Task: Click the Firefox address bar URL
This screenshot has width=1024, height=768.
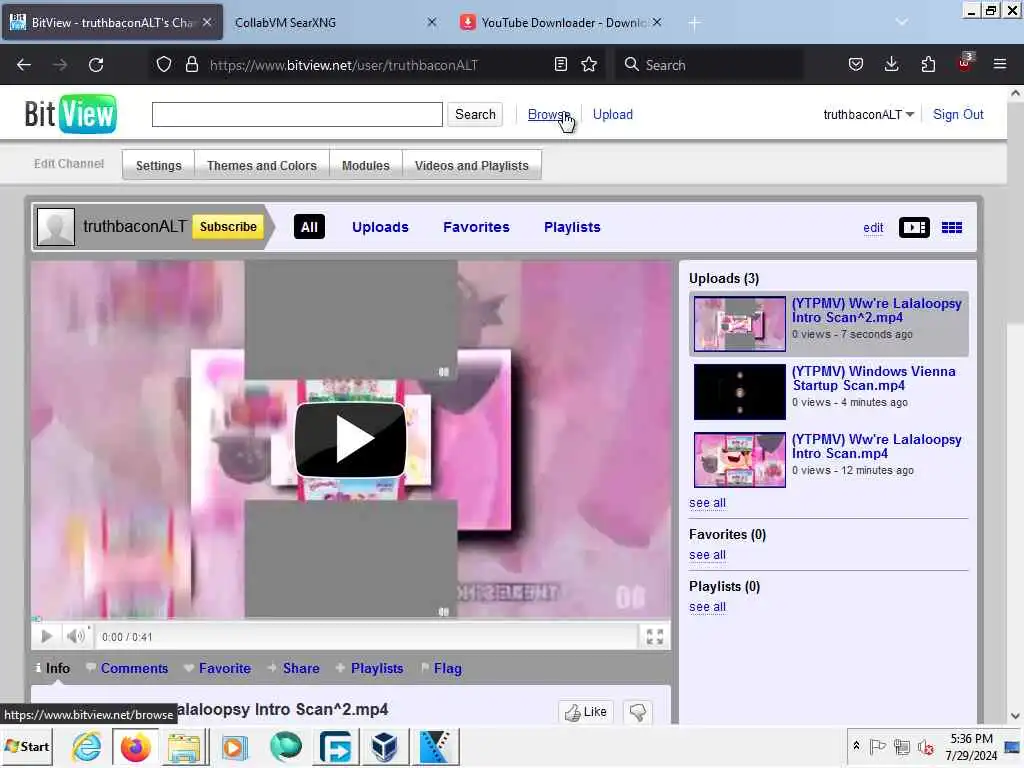Action: [x=344, y=65]
